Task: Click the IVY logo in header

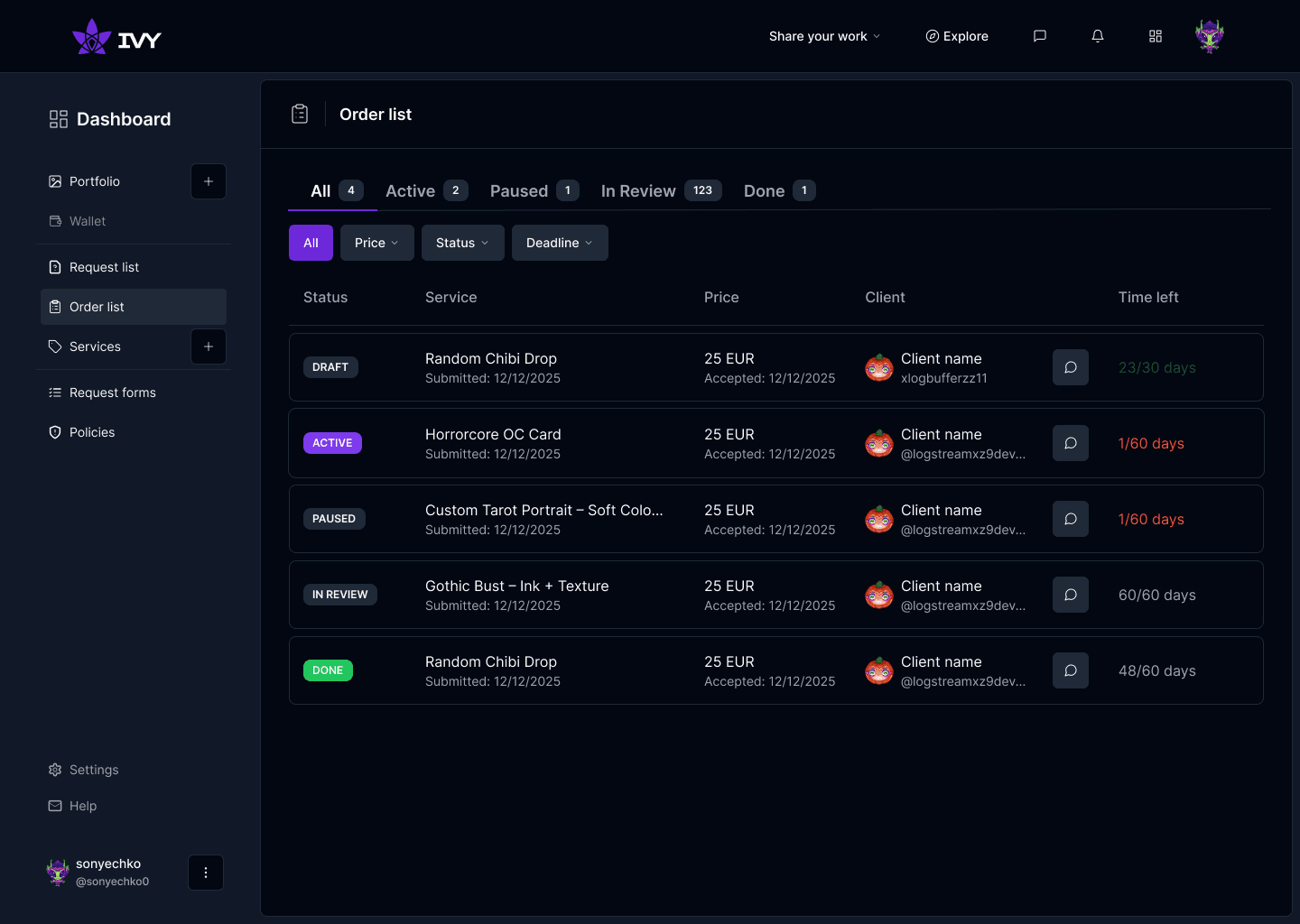Action: (116, 37)
